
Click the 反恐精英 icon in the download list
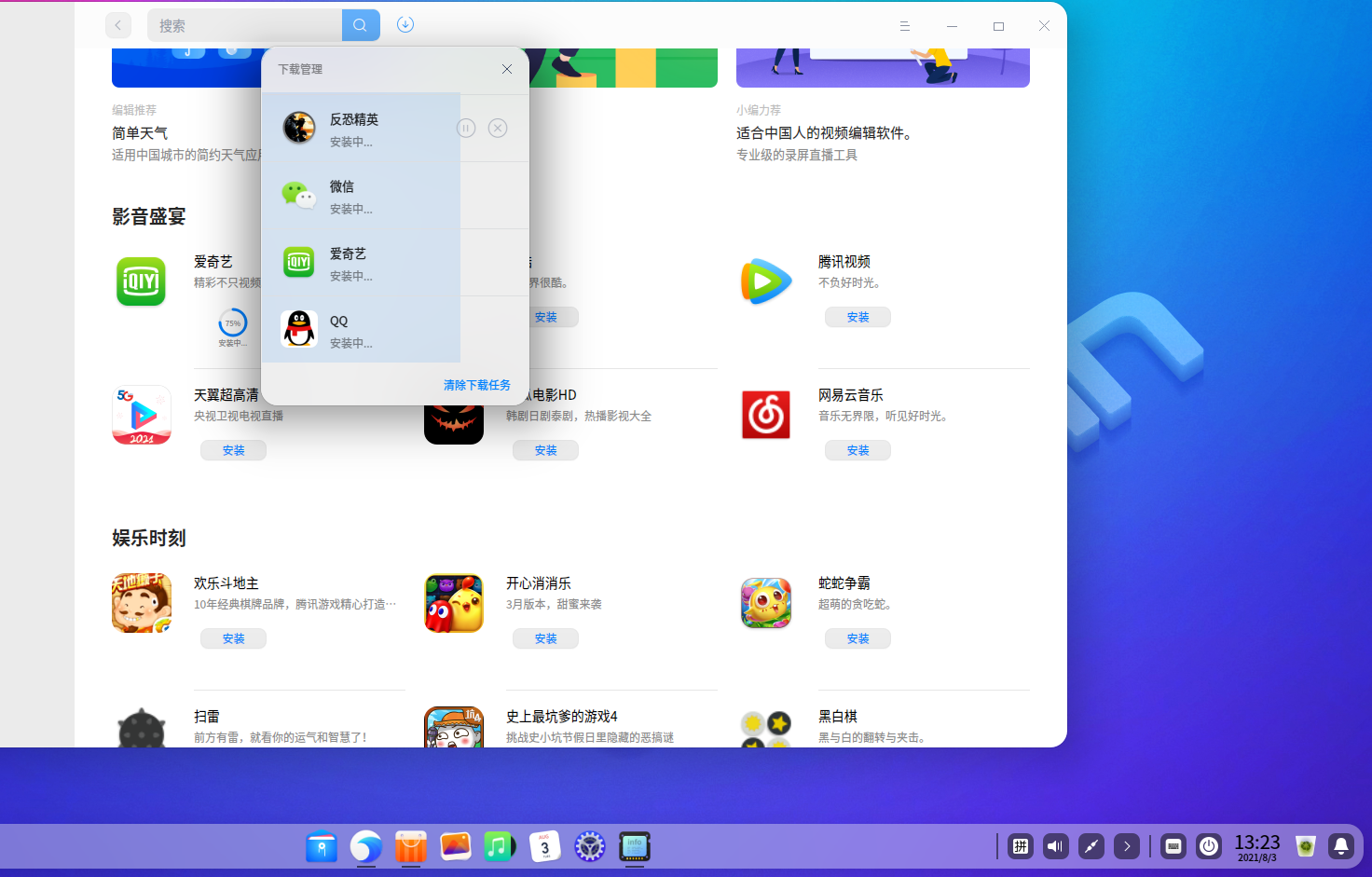[299, 128]
